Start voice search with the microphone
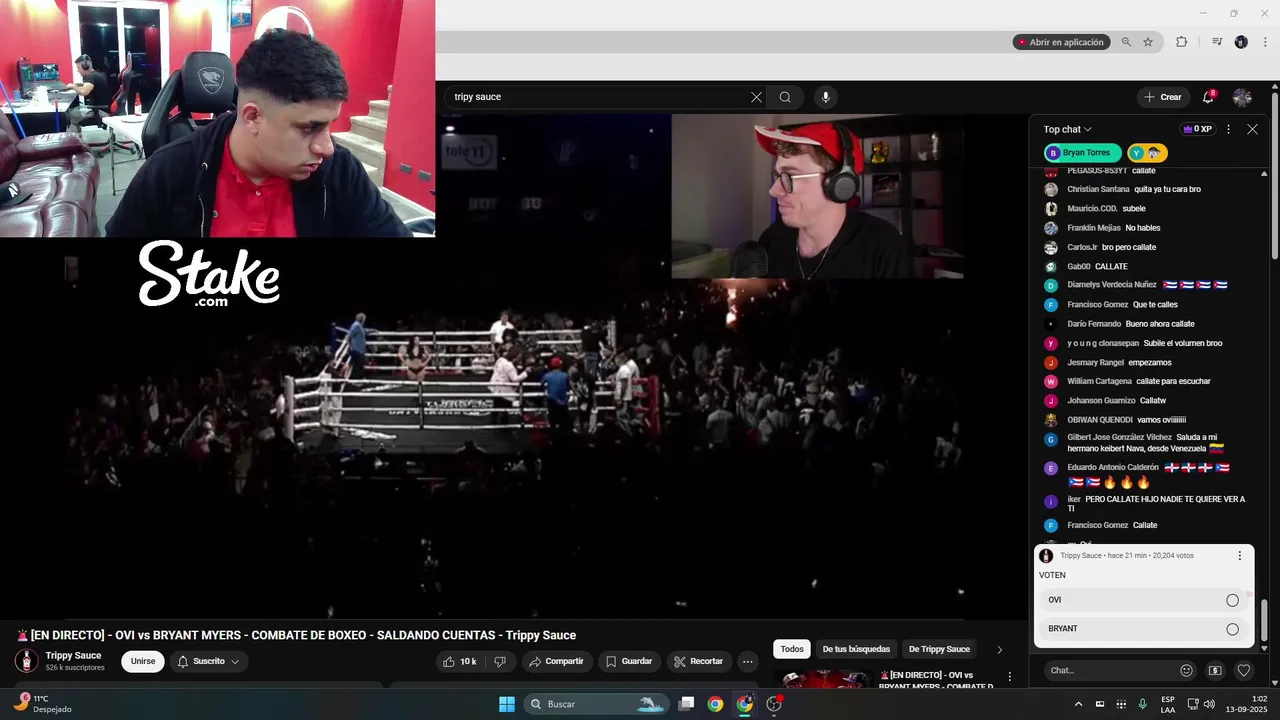 pyautogui.click(x=825, y=97)
